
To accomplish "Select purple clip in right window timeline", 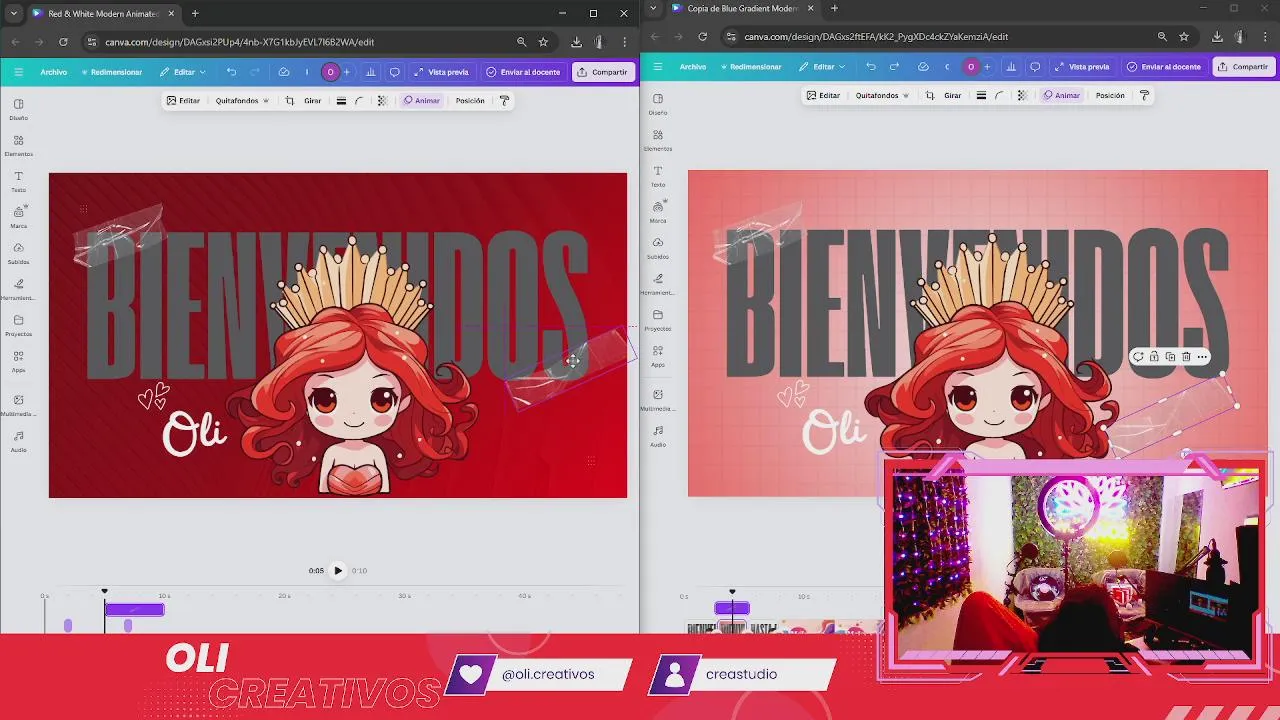I will coord(732,609).
